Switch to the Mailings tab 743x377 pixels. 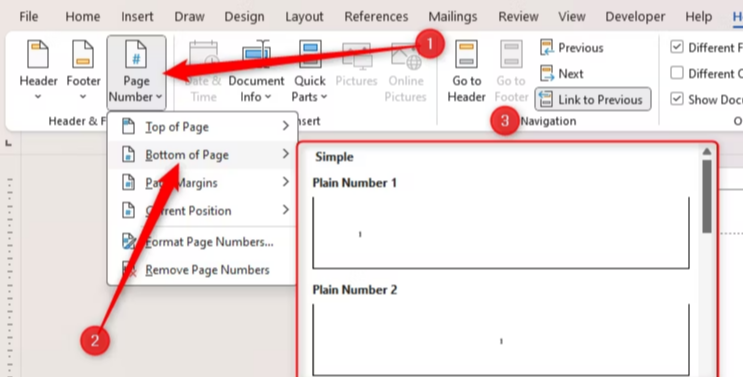click(x=453, y=17)
